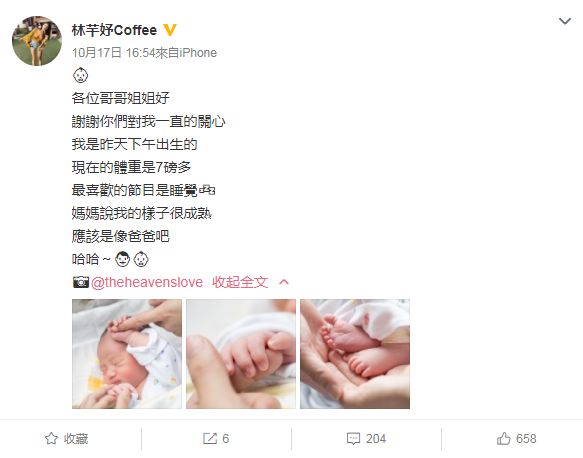Open the 204 comments count
Screen dimensions: 583x458
(376, 439)
